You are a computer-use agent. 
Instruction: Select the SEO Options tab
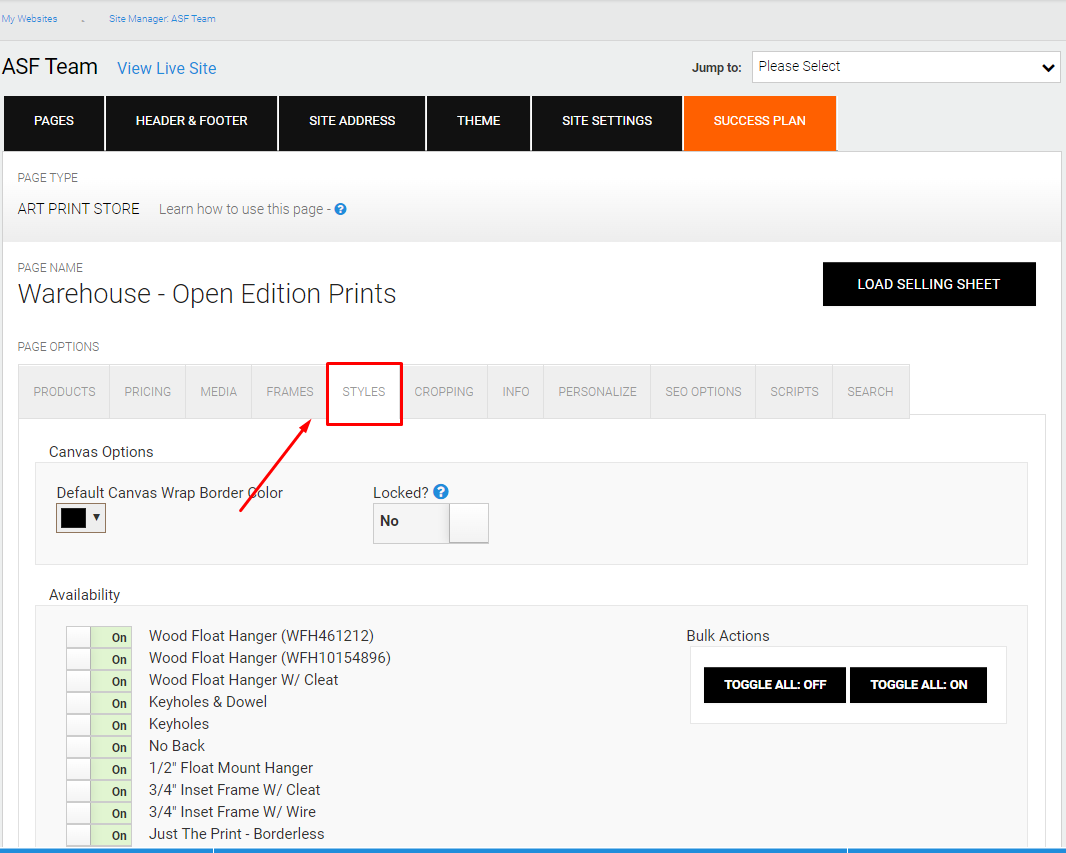(x=703, y=392)
